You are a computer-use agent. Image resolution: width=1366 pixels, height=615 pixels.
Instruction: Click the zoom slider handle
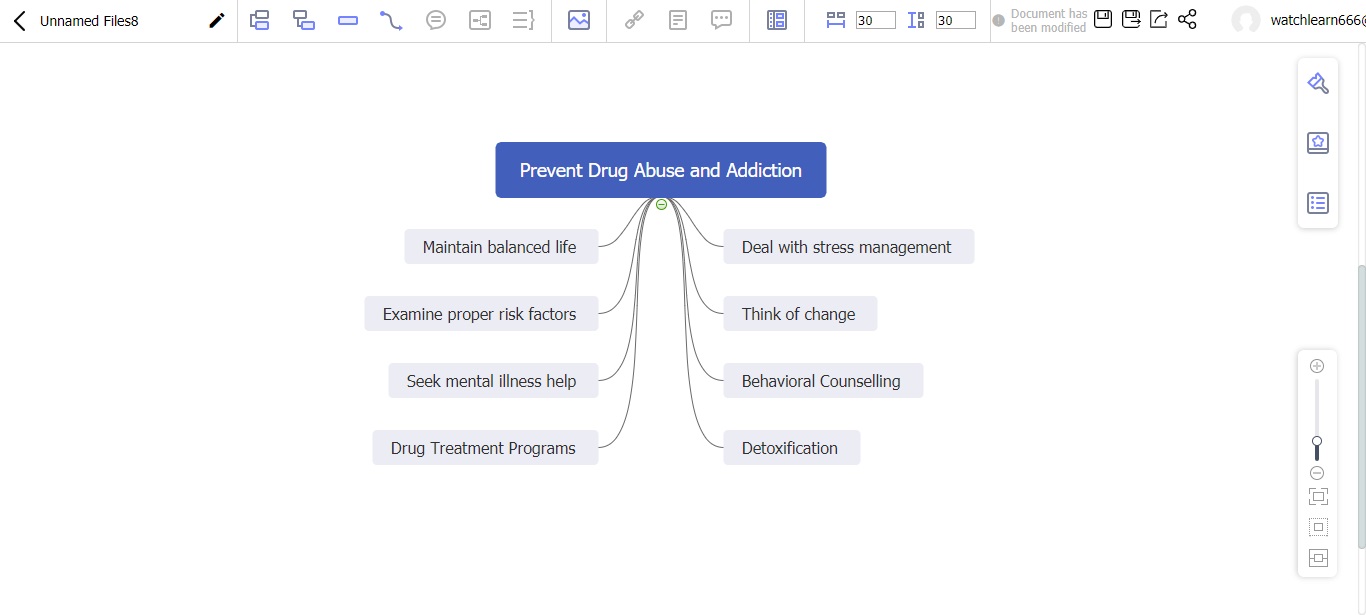click(x=1317, y=443)
